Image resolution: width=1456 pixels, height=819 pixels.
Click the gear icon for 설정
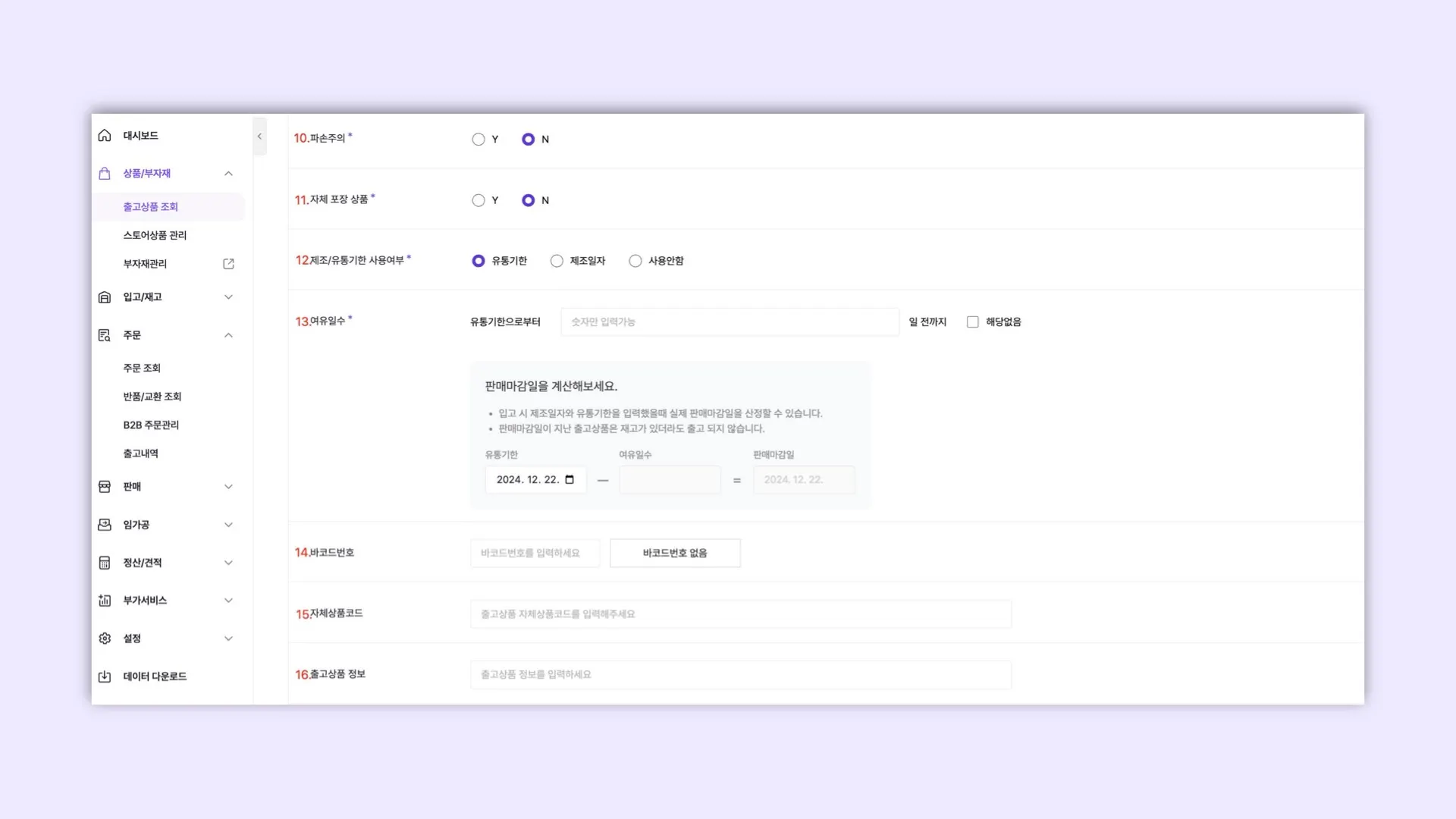105,639
